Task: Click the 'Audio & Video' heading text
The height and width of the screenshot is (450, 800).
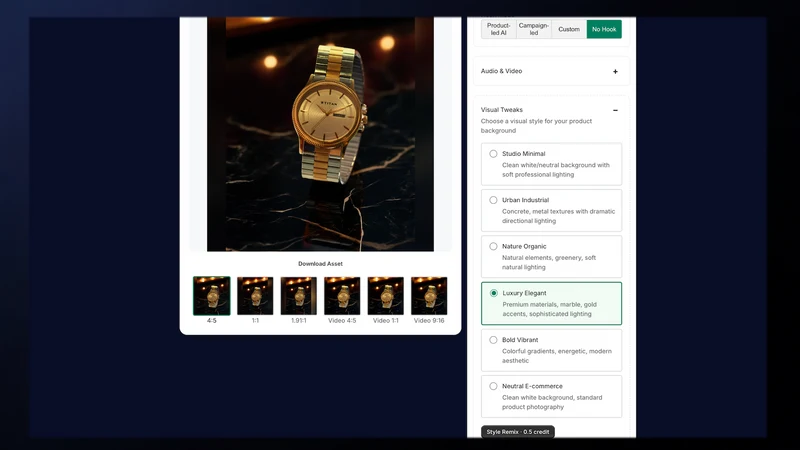Action: tap(501, 71)
